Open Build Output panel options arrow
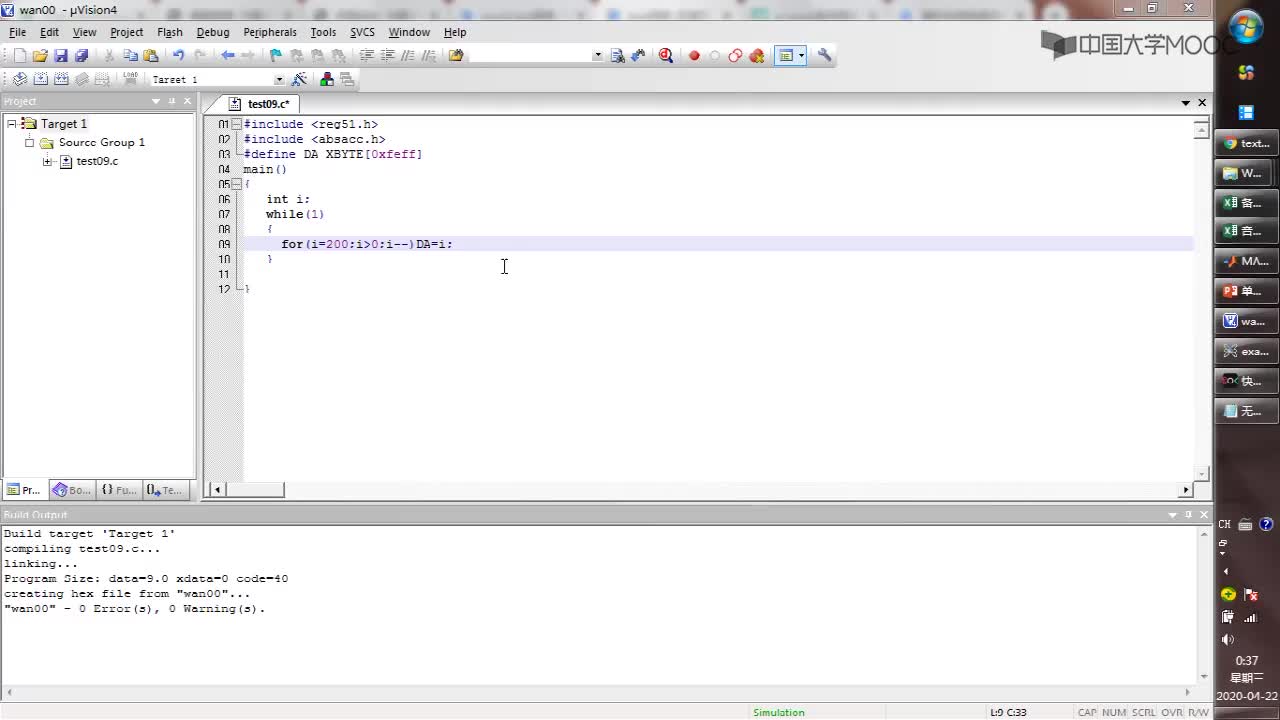 click(x=1174, y=515)
